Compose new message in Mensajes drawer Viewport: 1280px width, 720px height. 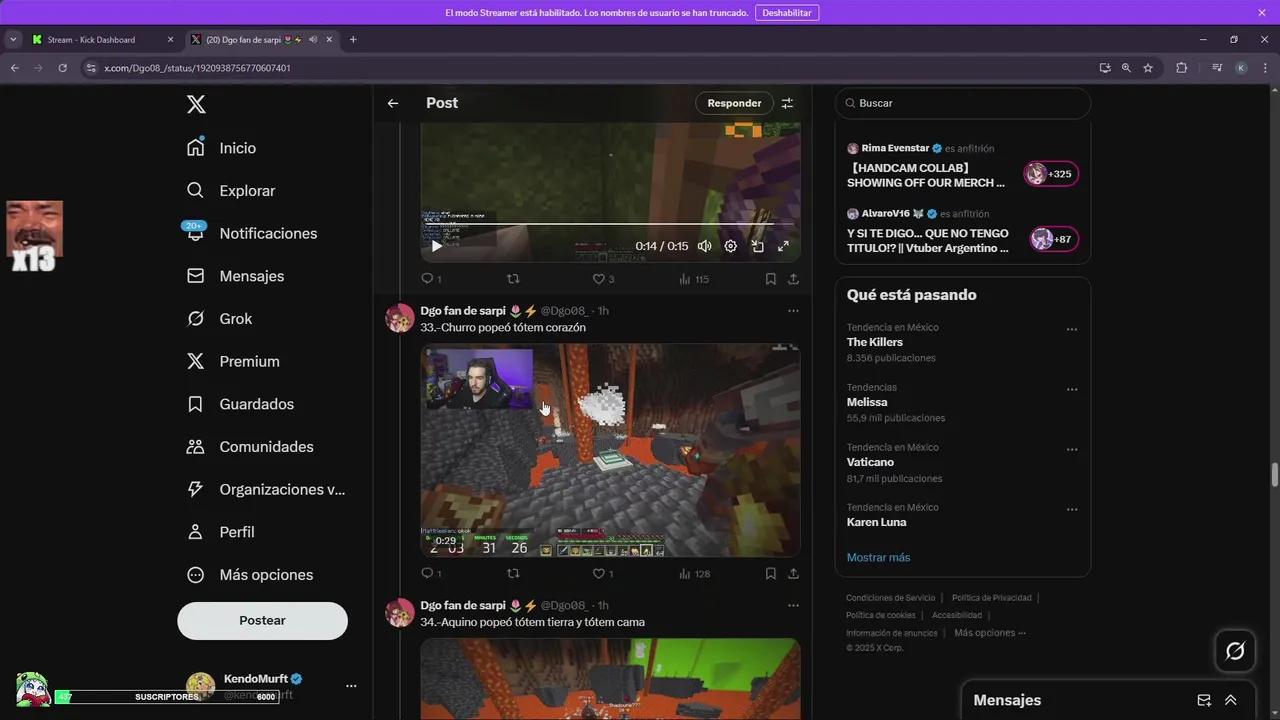click(x=1204, y=700)
